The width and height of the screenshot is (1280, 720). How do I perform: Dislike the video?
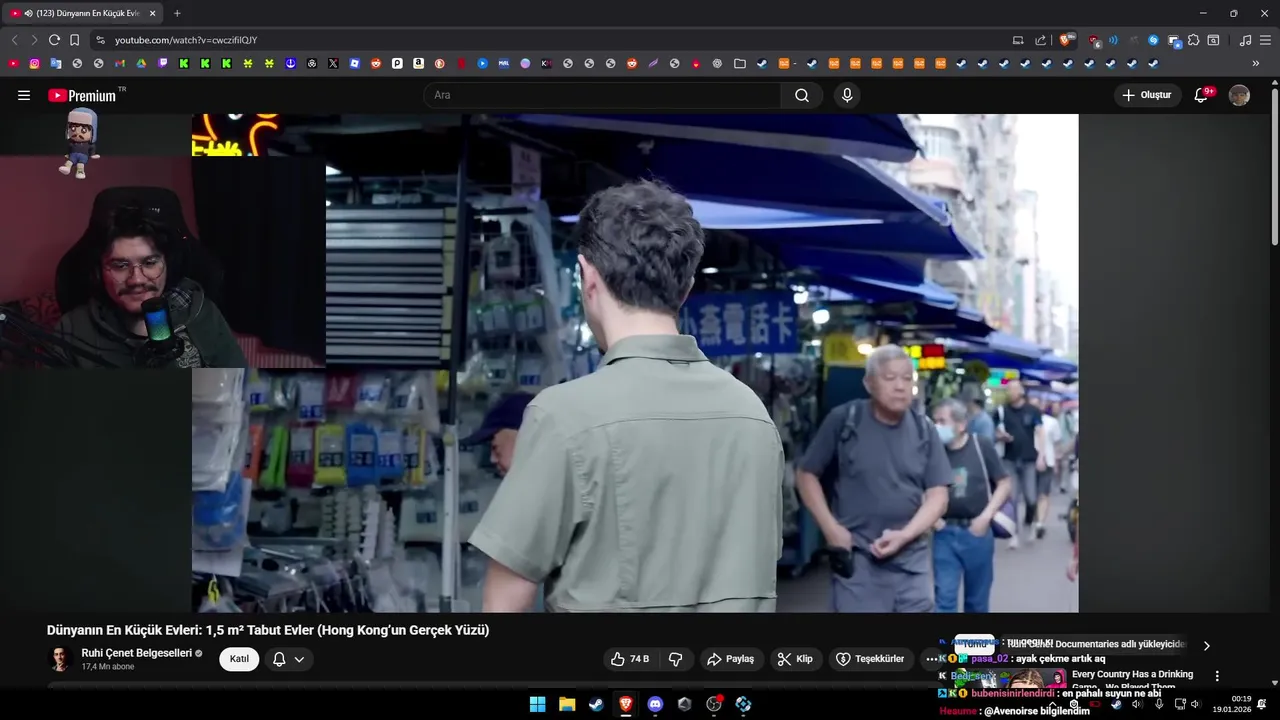[x=676, y=659]
